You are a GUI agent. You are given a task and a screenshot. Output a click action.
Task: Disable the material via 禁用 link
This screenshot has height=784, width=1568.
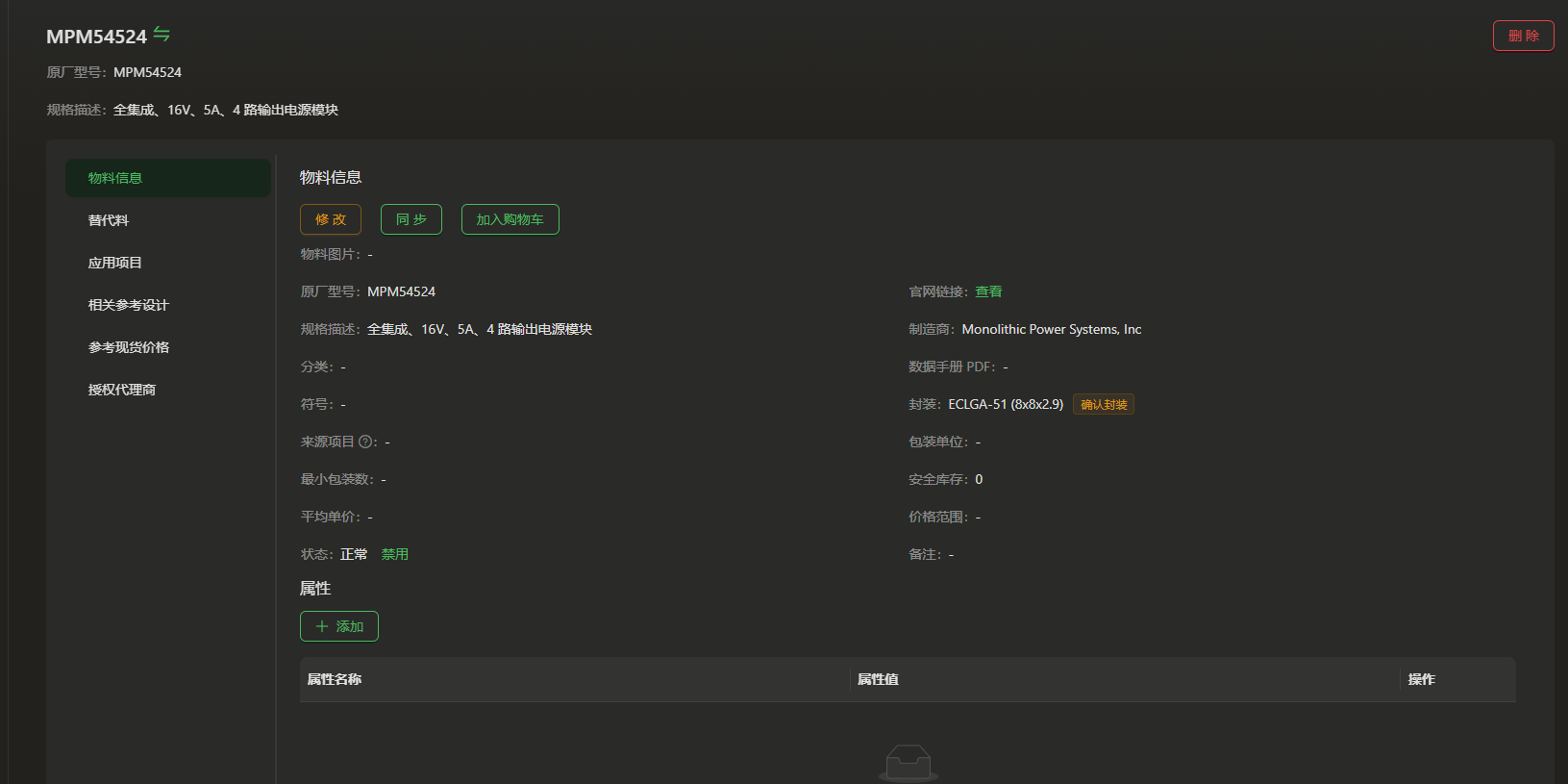[x=395, y=554]
